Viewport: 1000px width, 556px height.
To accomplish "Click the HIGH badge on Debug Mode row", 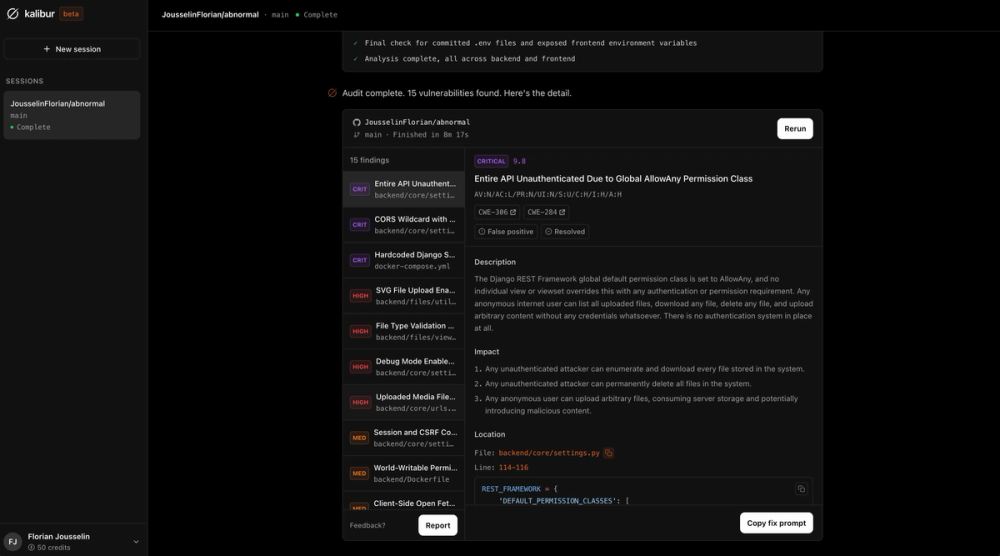I will [x=360, y=367].
